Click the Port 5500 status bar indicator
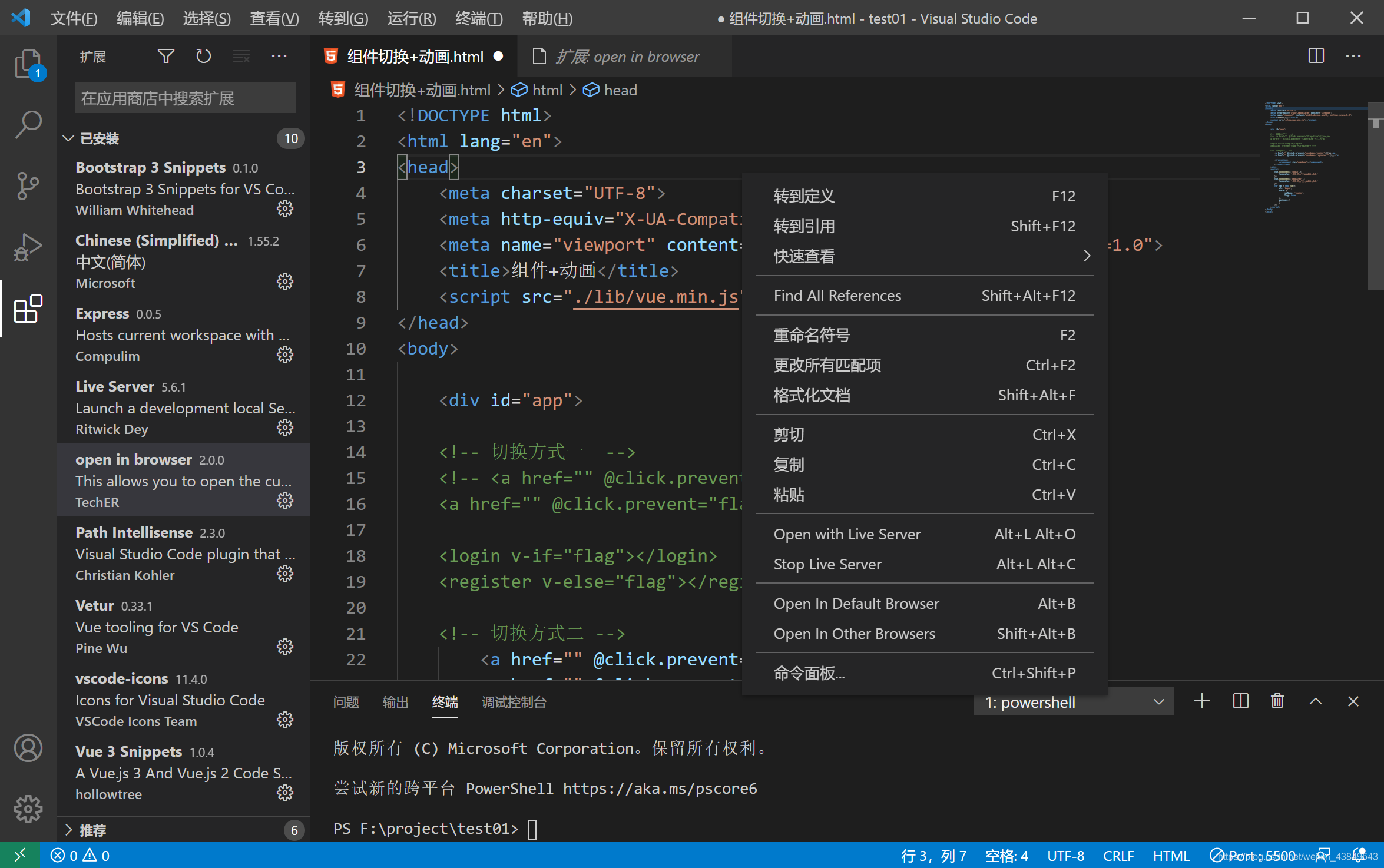 pyautogui.click(x=1251, y=855)
